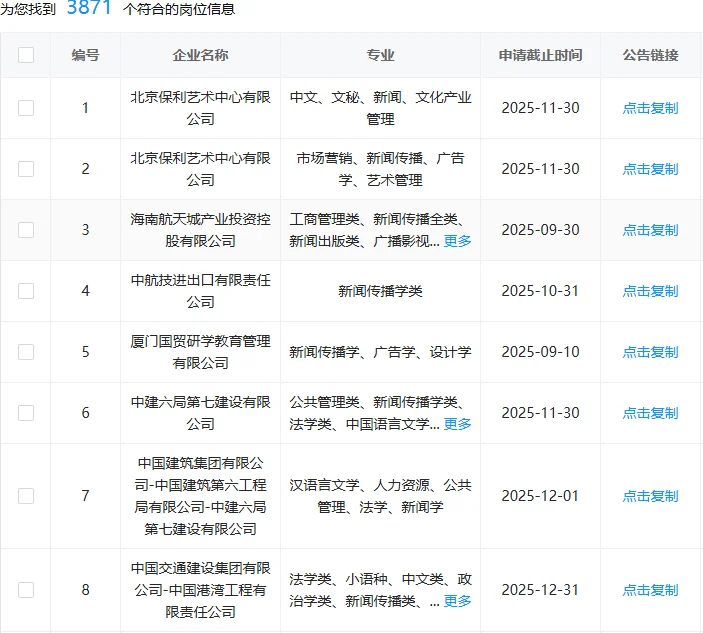Expand 更多 in 海南航天城 major list

coord(457,241)
